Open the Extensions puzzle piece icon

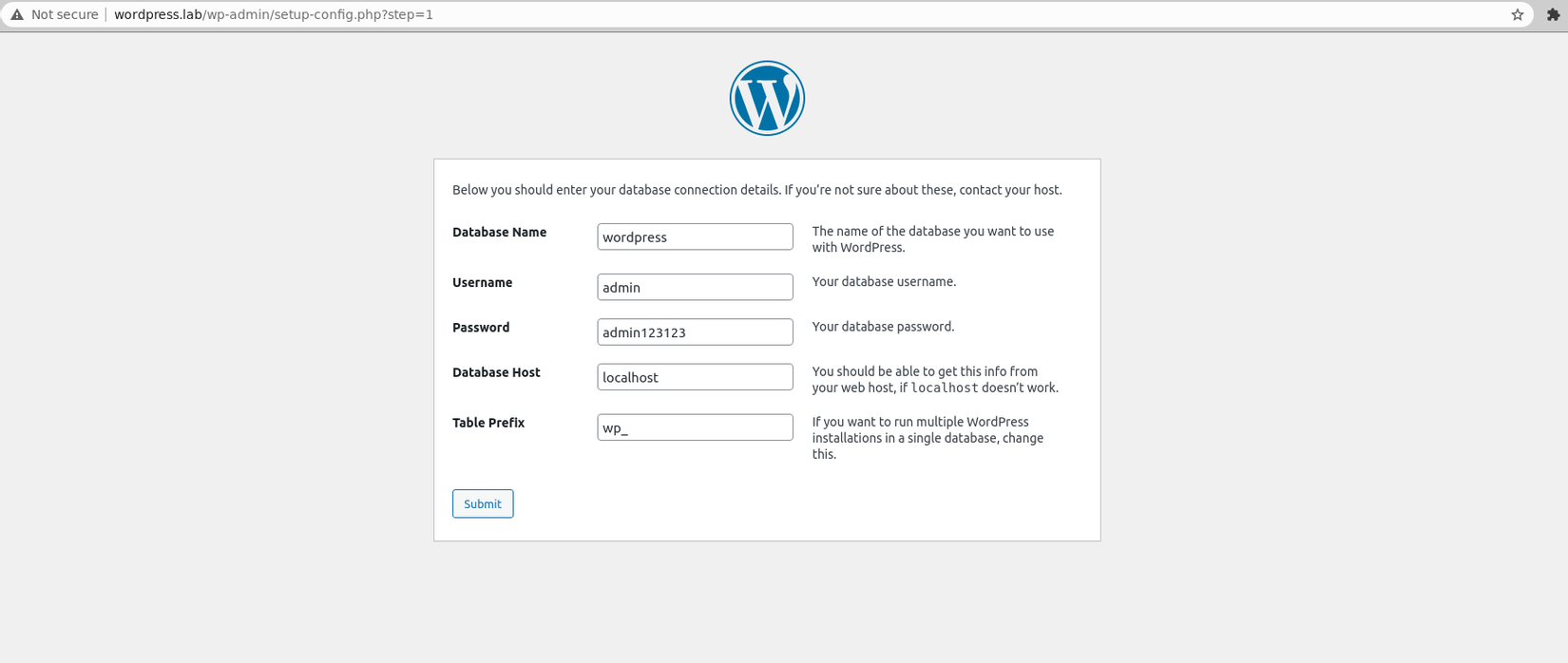click(x=1553, y=15)
